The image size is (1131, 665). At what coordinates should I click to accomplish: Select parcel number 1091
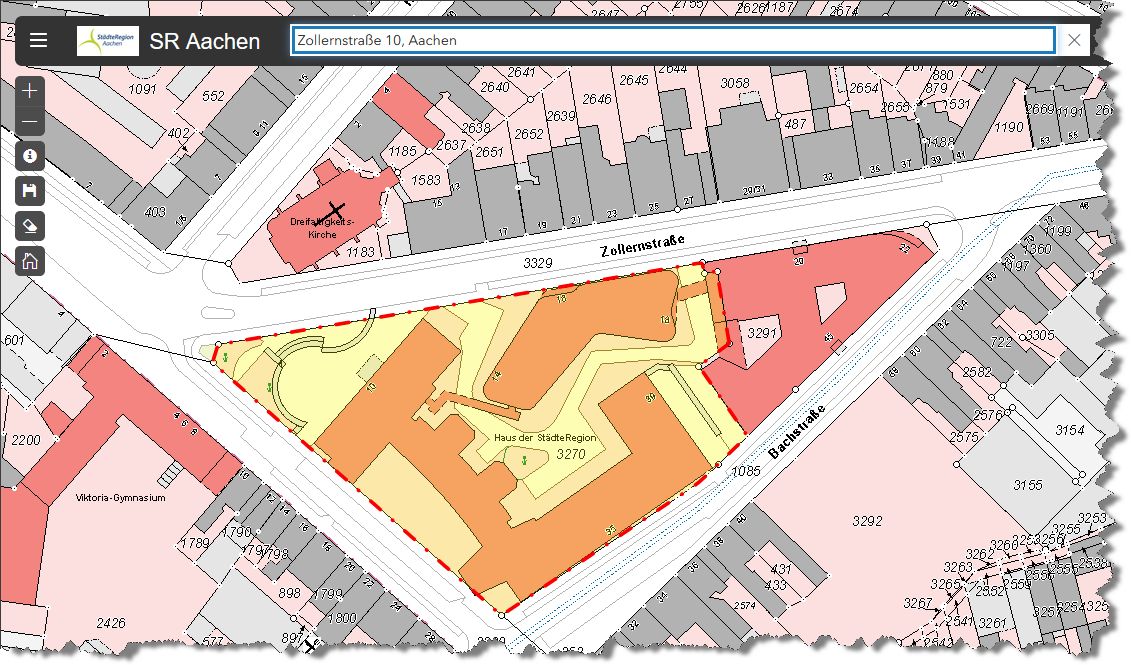[x=142, y=89]
